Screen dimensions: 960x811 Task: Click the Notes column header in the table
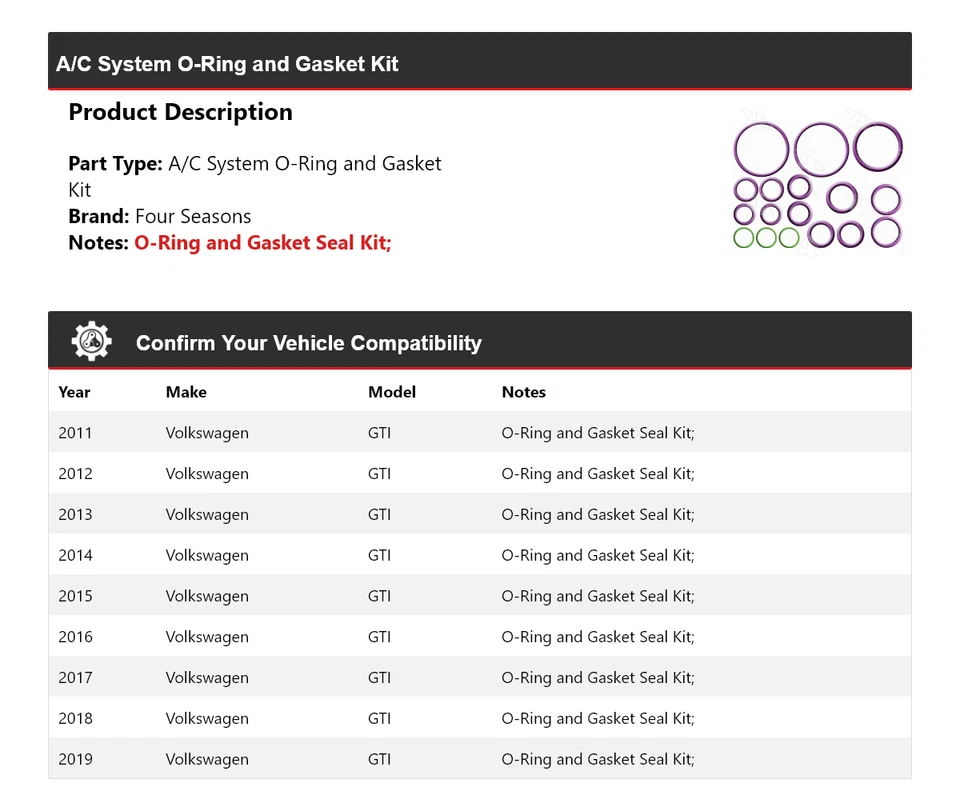coord(524,392)
